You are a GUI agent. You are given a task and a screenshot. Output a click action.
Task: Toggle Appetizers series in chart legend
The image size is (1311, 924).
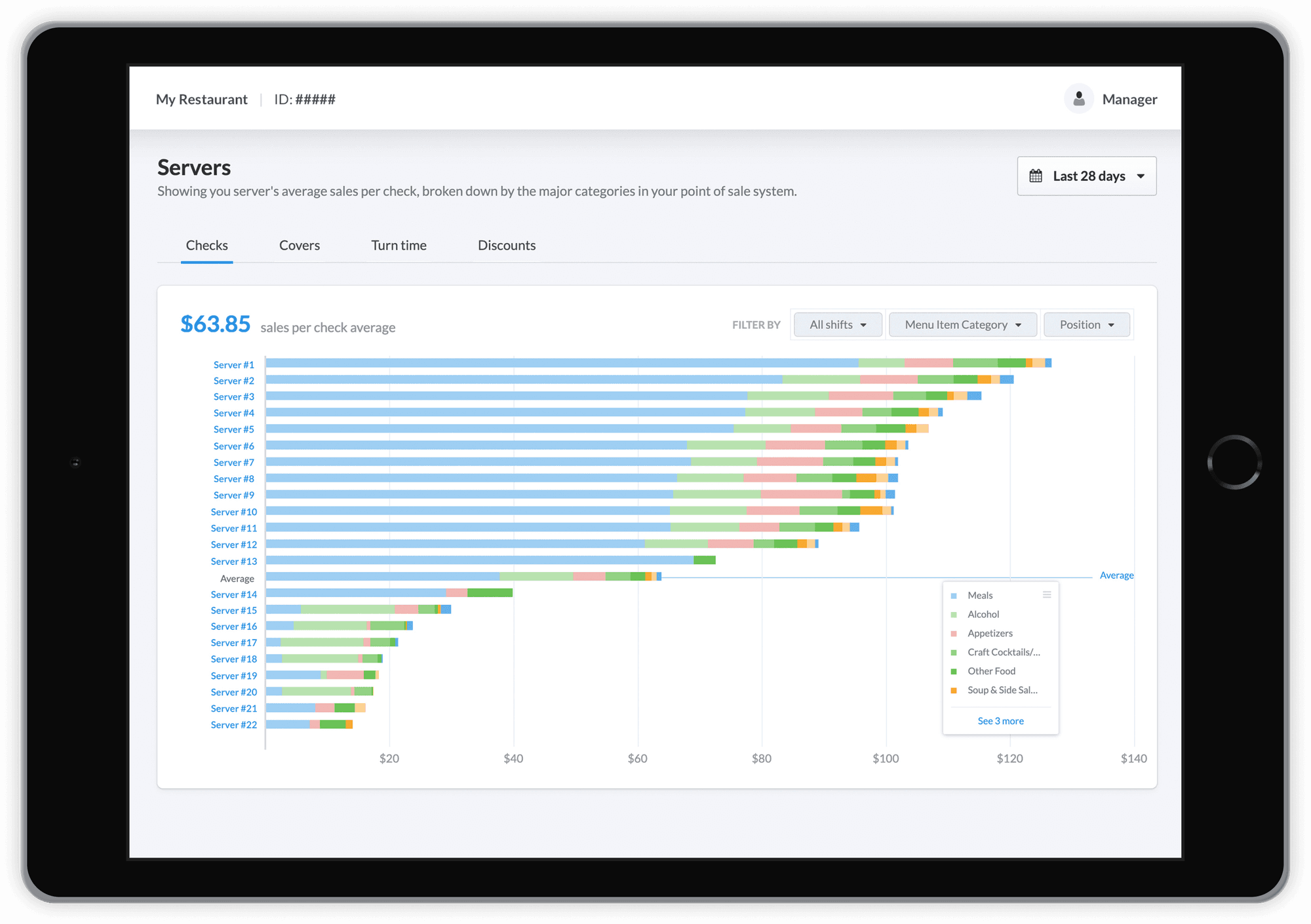(x=990, y=634)
